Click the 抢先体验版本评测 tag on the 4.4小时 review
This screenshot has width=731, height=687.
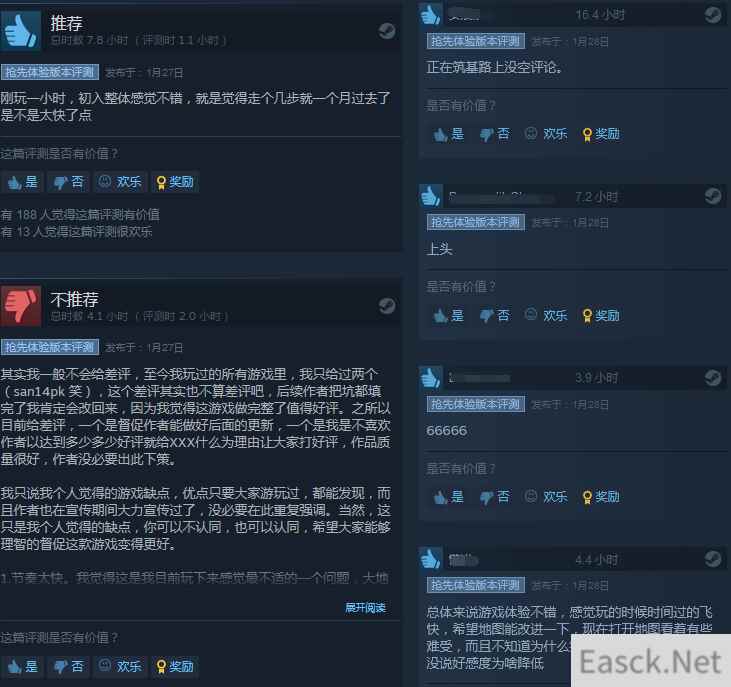pos(476,585)
